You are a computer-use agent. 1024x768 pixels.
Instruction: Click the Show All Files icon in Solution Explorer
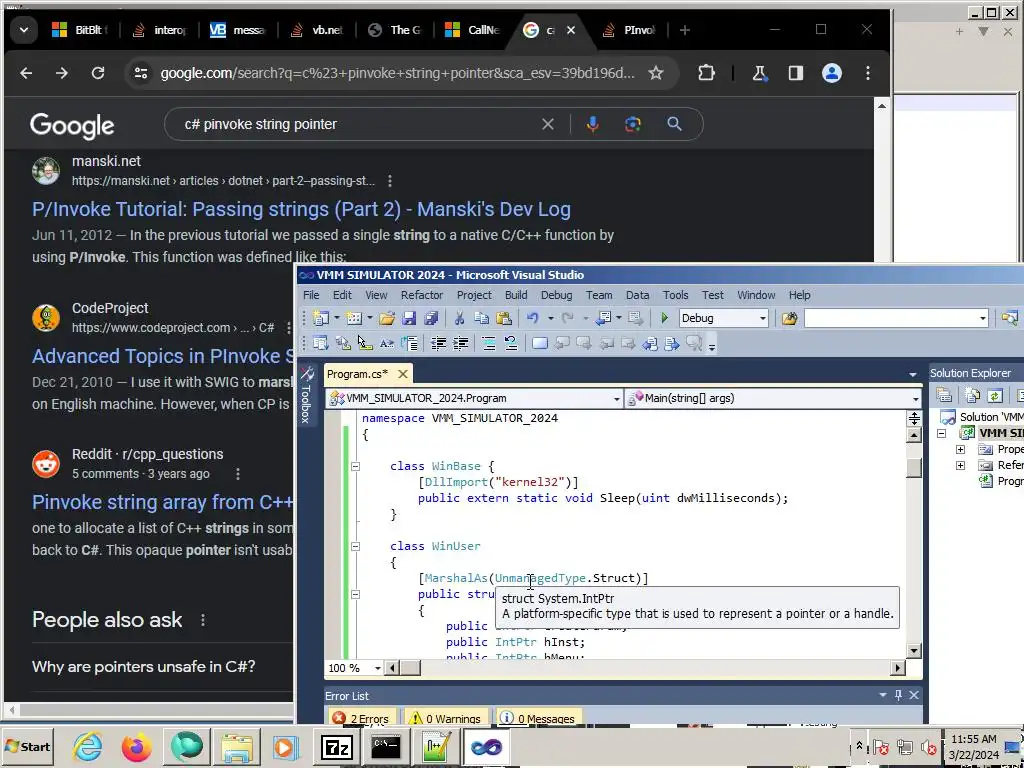pos(972,395)
